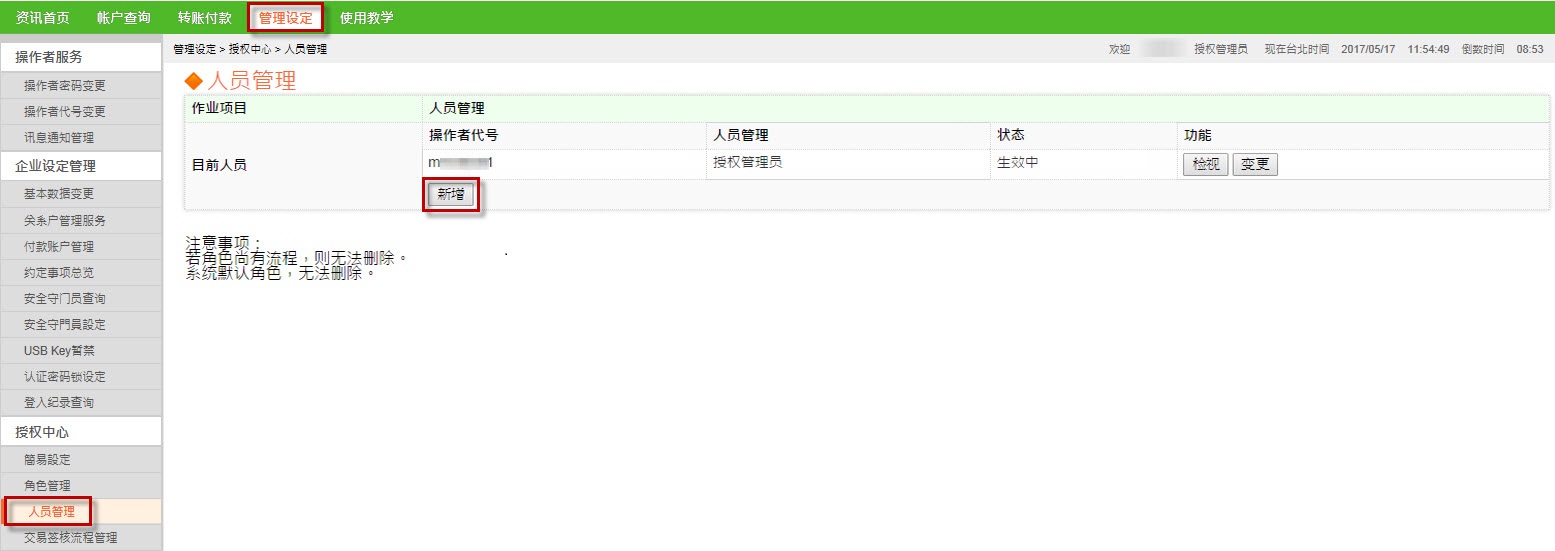The width and height of the screenshot is (1555, 551).
Task: Open 认证密码锁设定 in the sidebar
Action: [x=65, y=377]
